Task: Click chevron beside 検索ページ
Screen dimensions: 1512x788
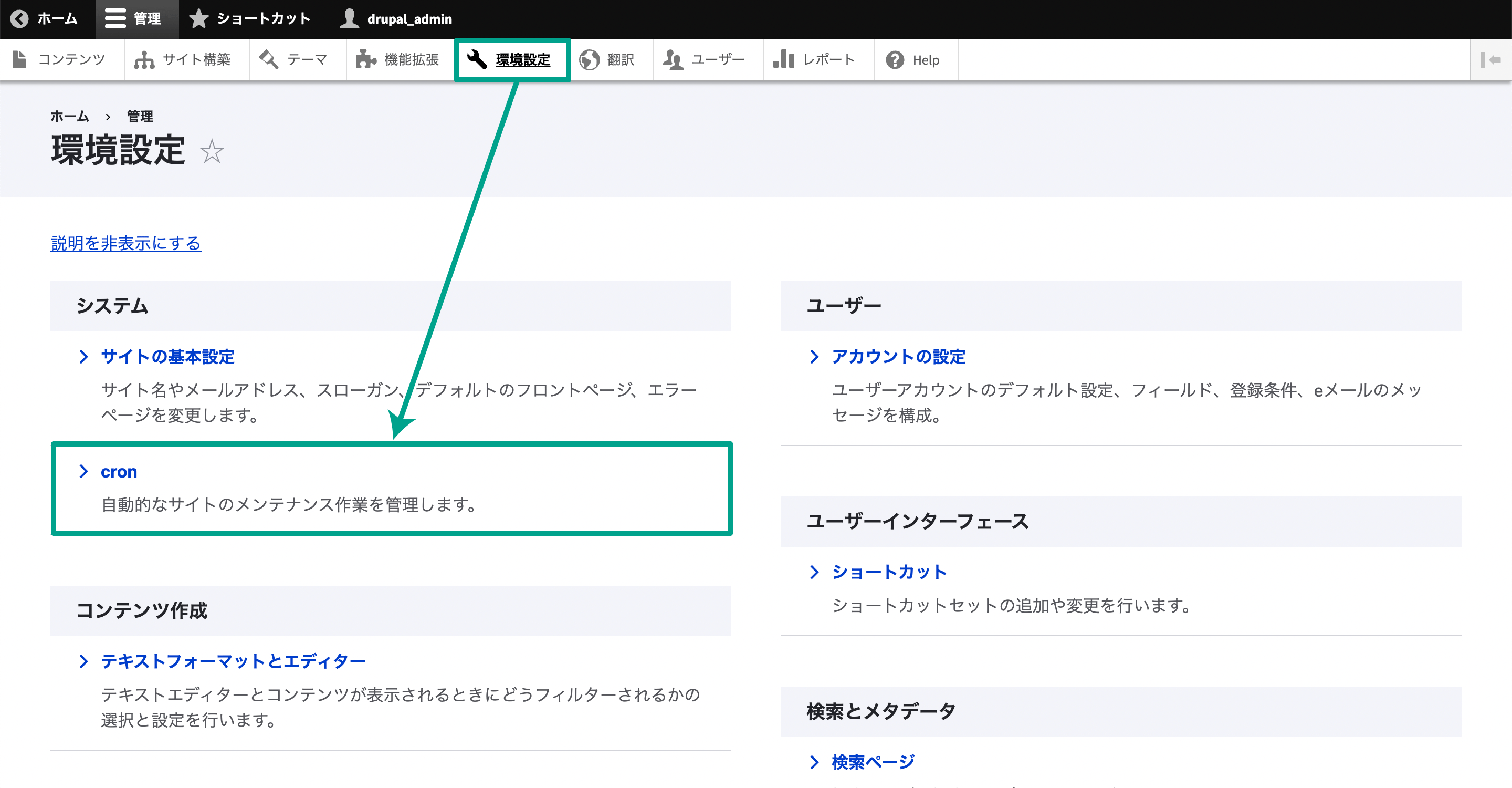Action: point(814,762)
